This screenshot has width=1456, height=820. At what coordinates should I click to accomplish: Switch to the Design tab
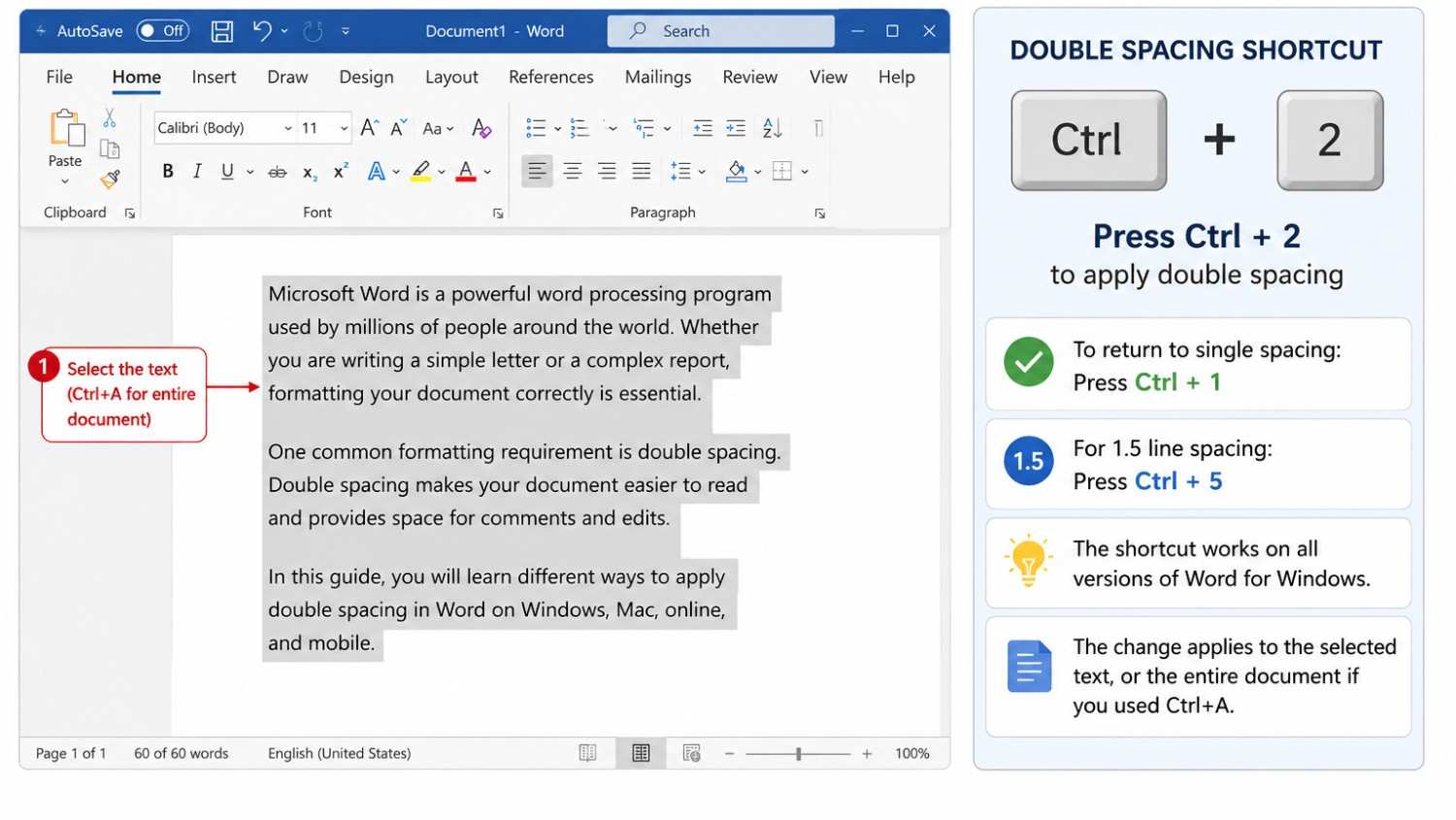click(366, 77)
